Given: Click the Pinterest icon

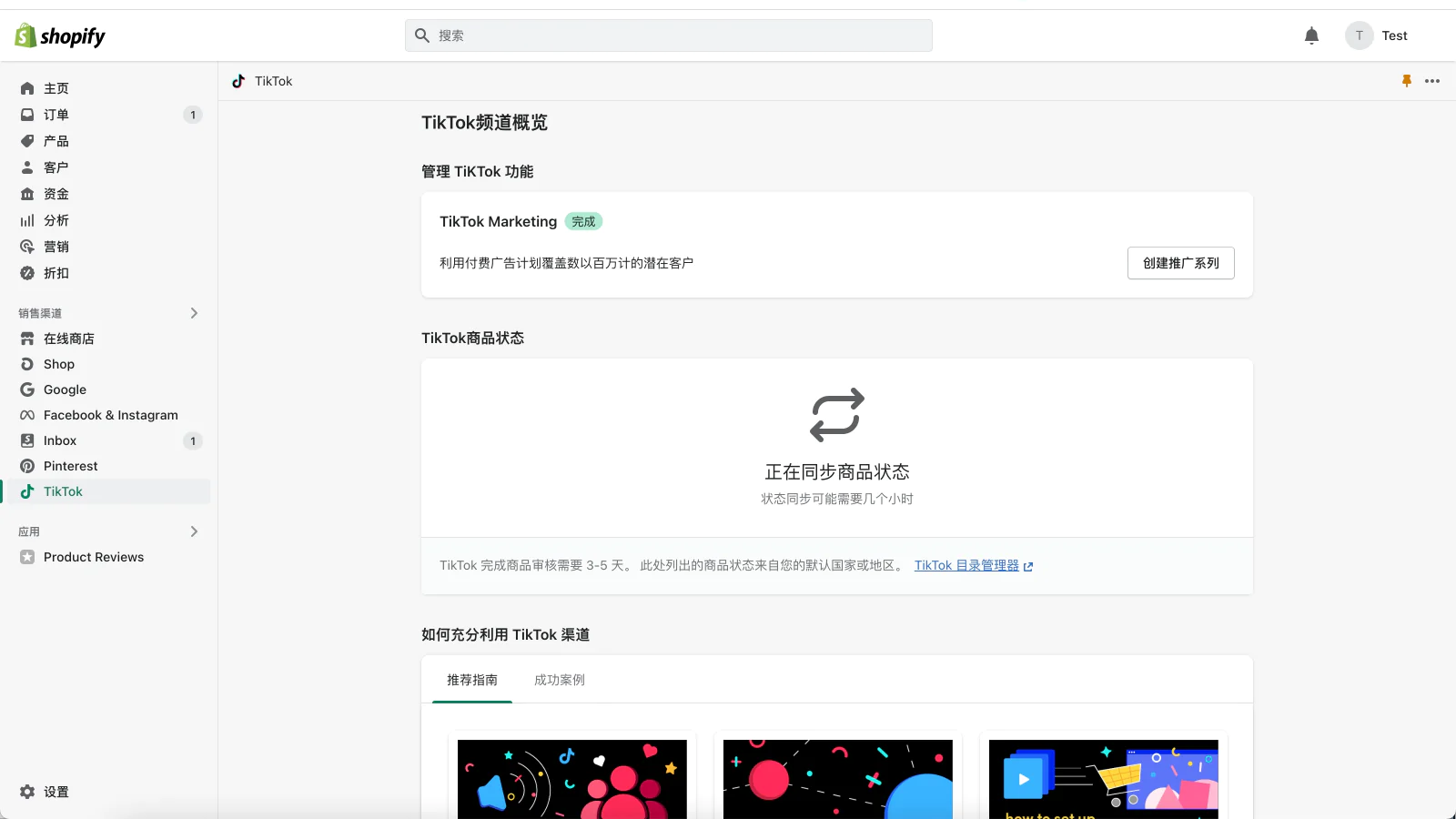Looking at the screenshot, I should point(27,466).
